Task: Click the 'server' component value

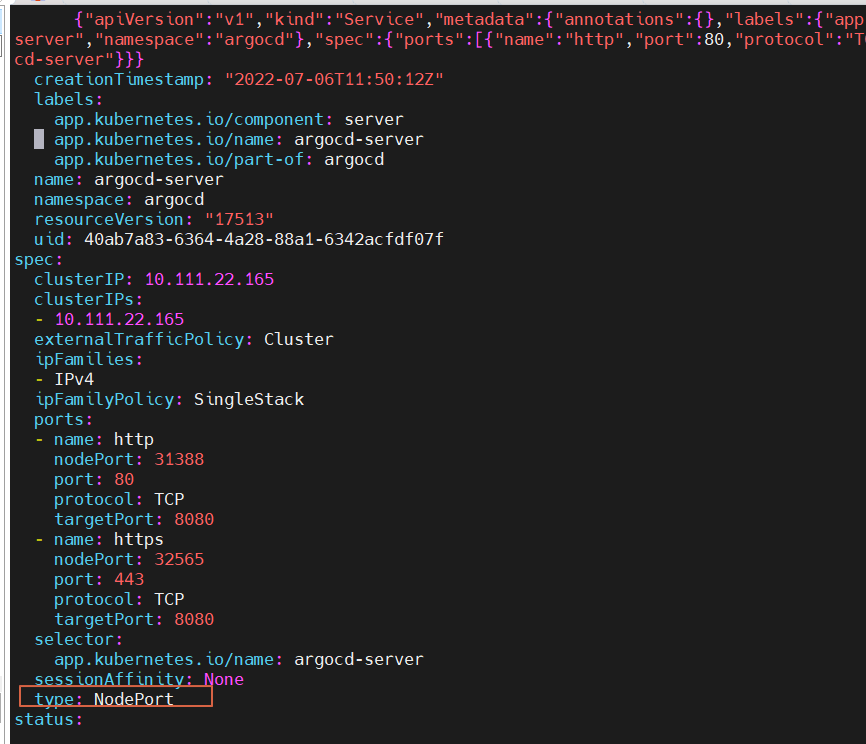Action: tap(374, 120)
